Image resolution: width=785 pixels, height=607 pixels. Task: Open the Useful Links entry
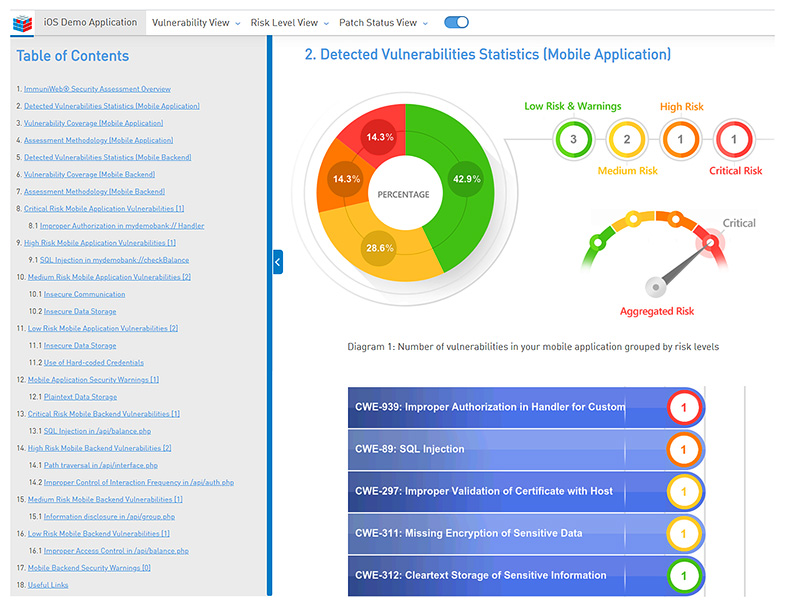46,585
